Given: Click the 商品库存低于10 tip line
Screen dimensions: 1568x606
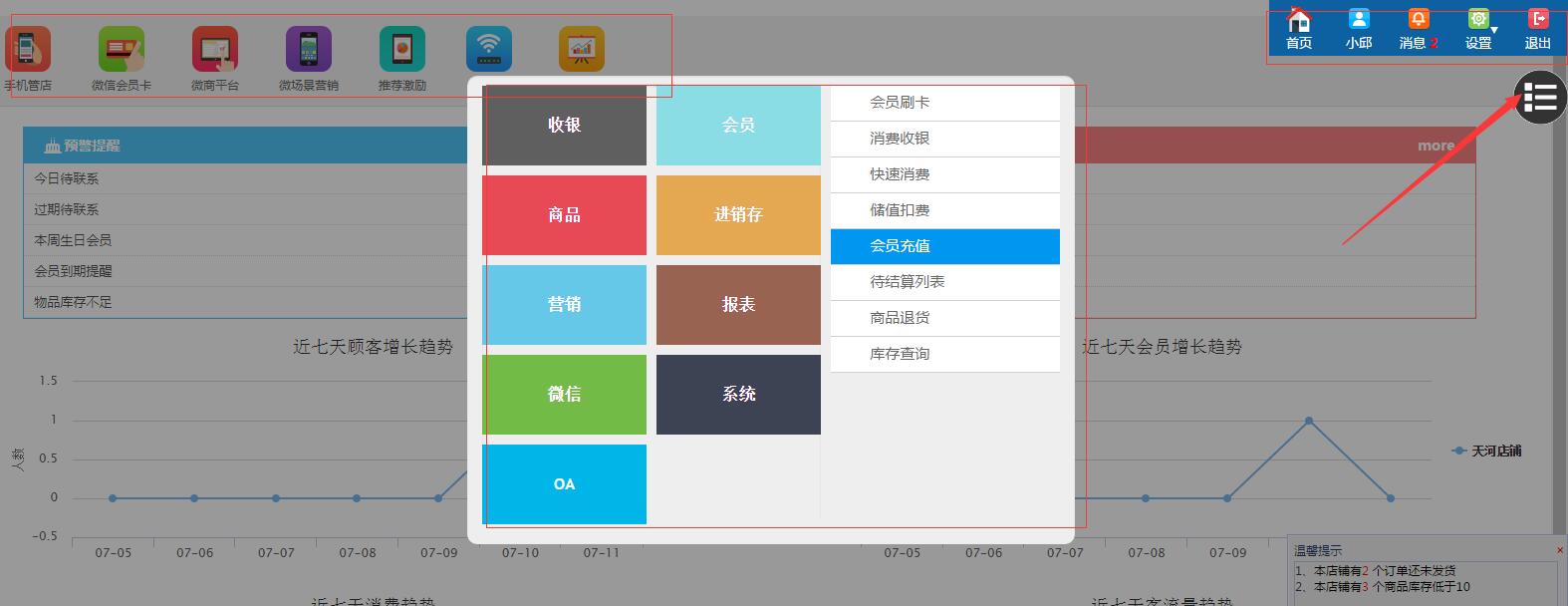Looking at the screenshot, I should click(1383, 587).
